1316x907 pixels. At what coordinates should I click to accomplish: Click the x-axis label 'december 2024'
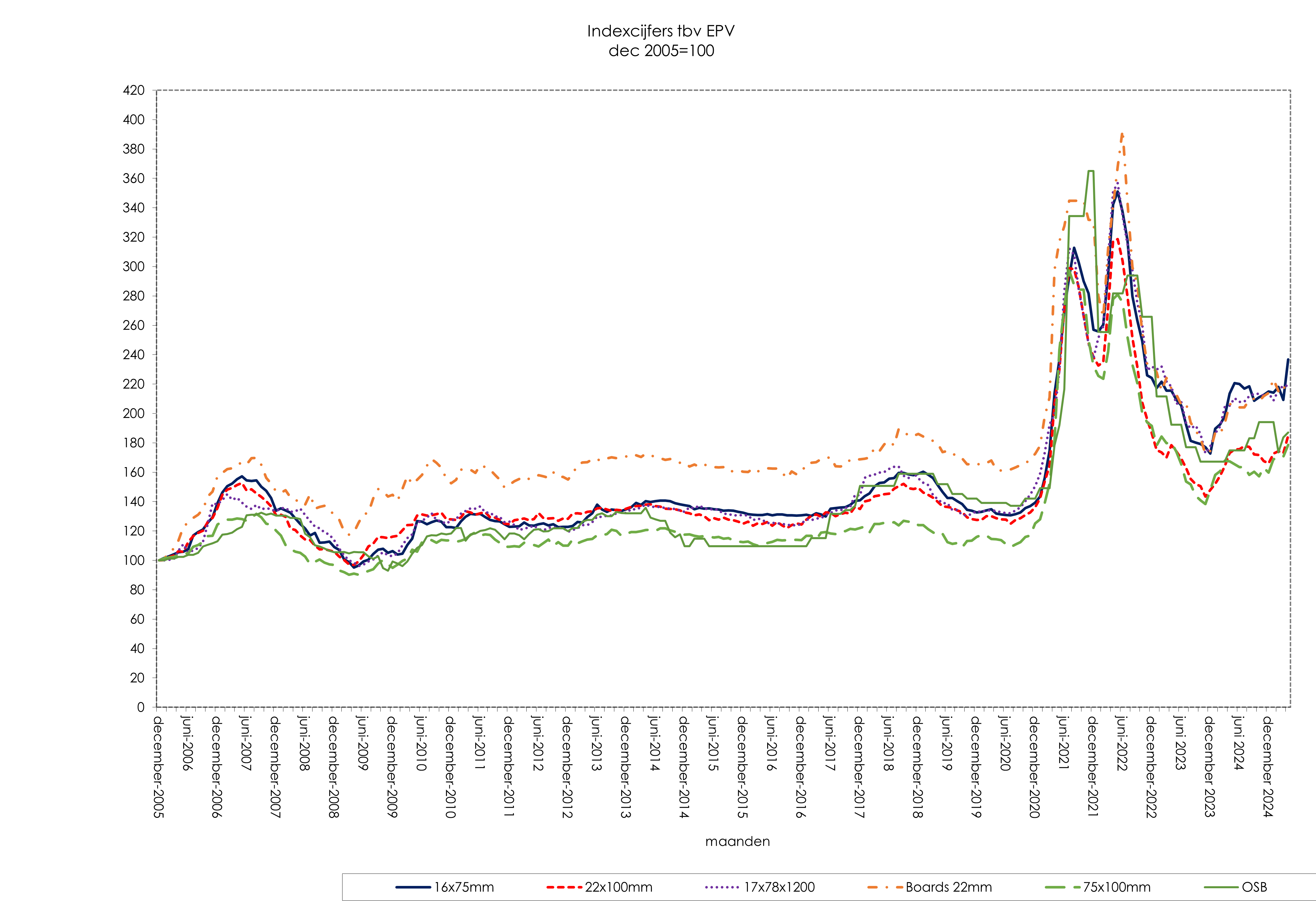[x=1268, y=766]
